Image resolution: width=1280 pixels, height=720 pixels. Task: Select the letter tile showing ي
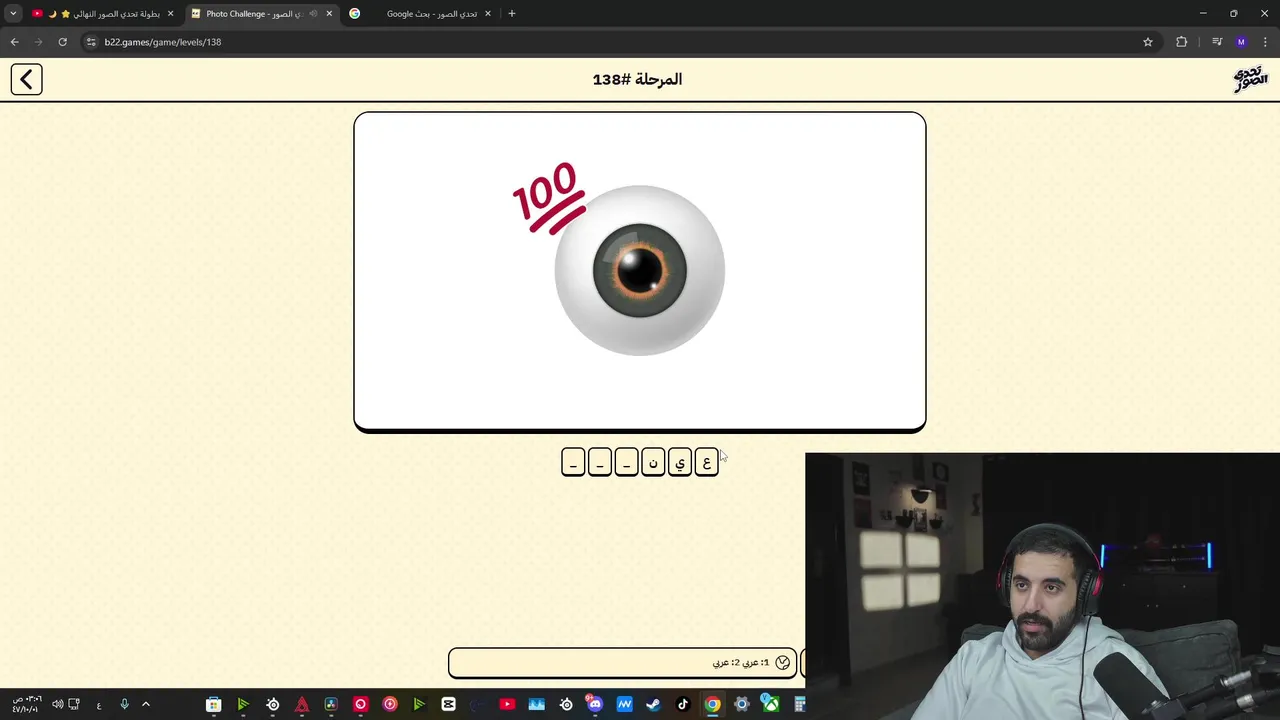click(x=680, y=462)
